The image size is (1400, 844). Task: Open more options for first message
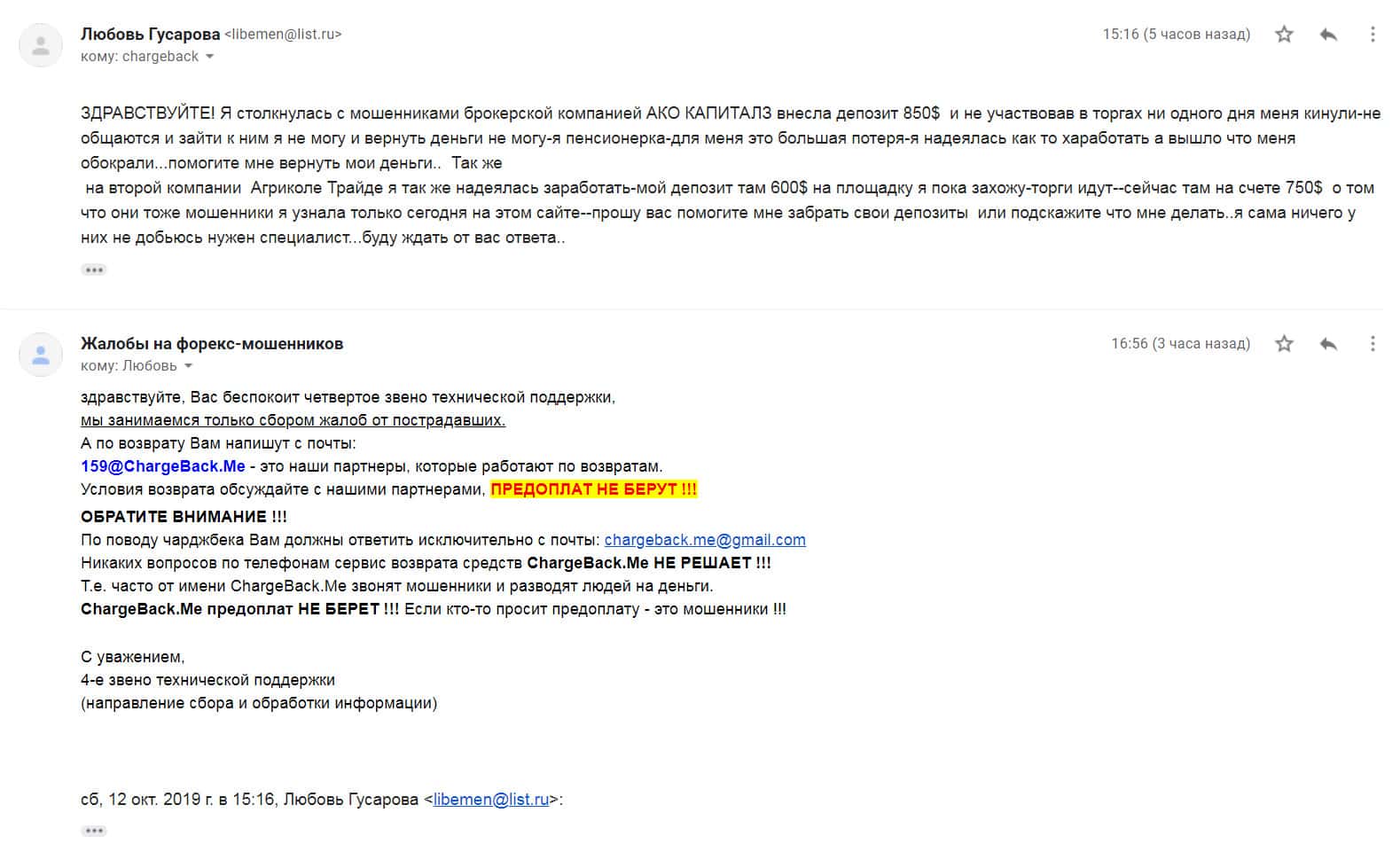[1373, 35]
